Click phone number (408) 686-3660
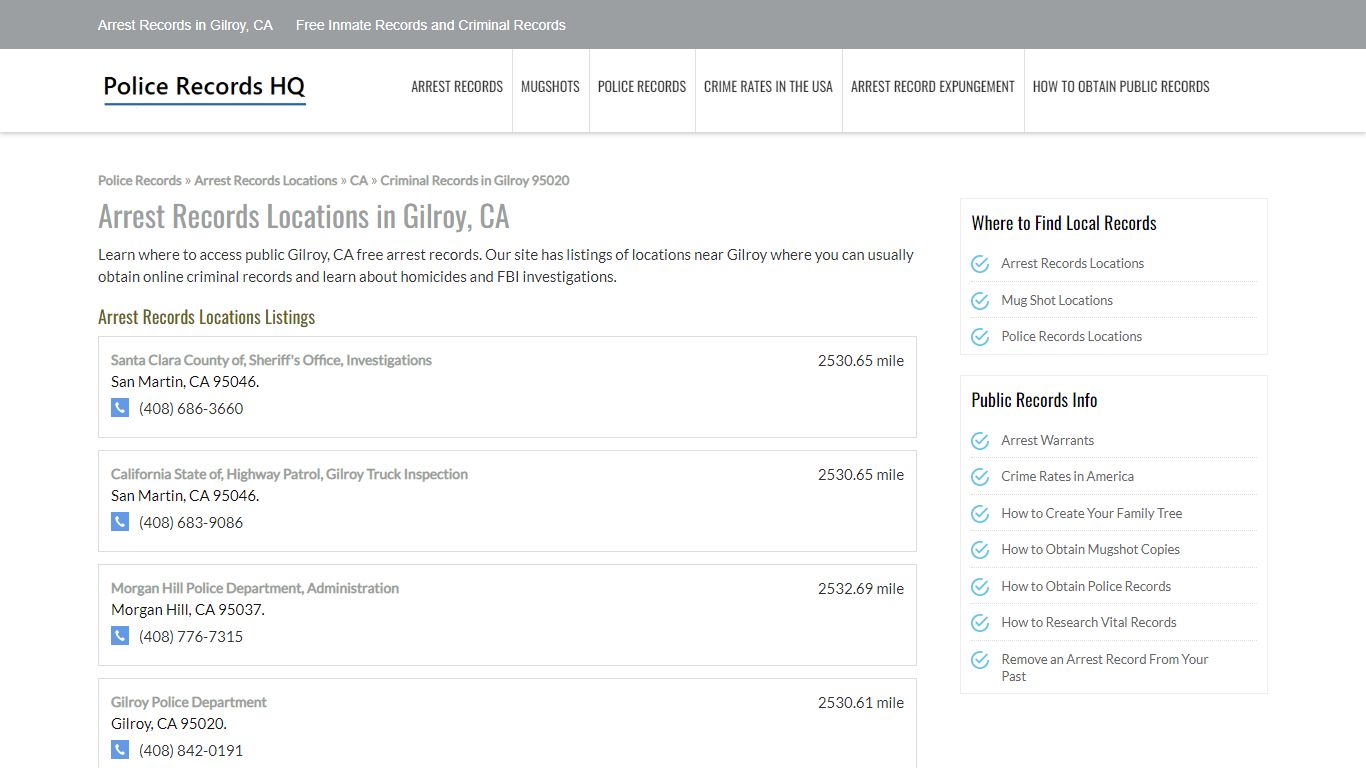This screenshot has width=1366, height=768. click(191, 408)
